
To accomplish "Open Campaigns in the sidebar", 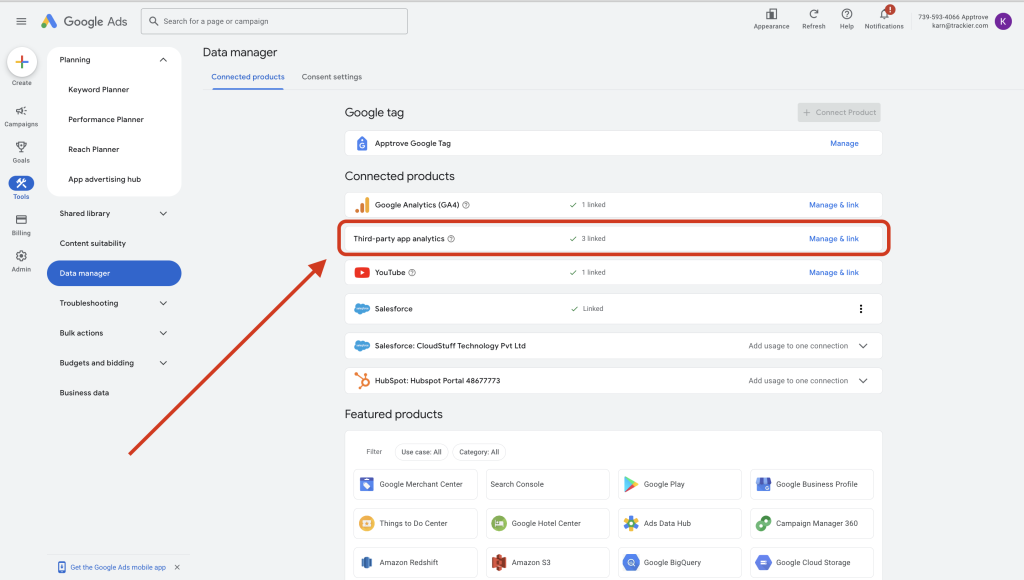I will click(x=21, y=116).
